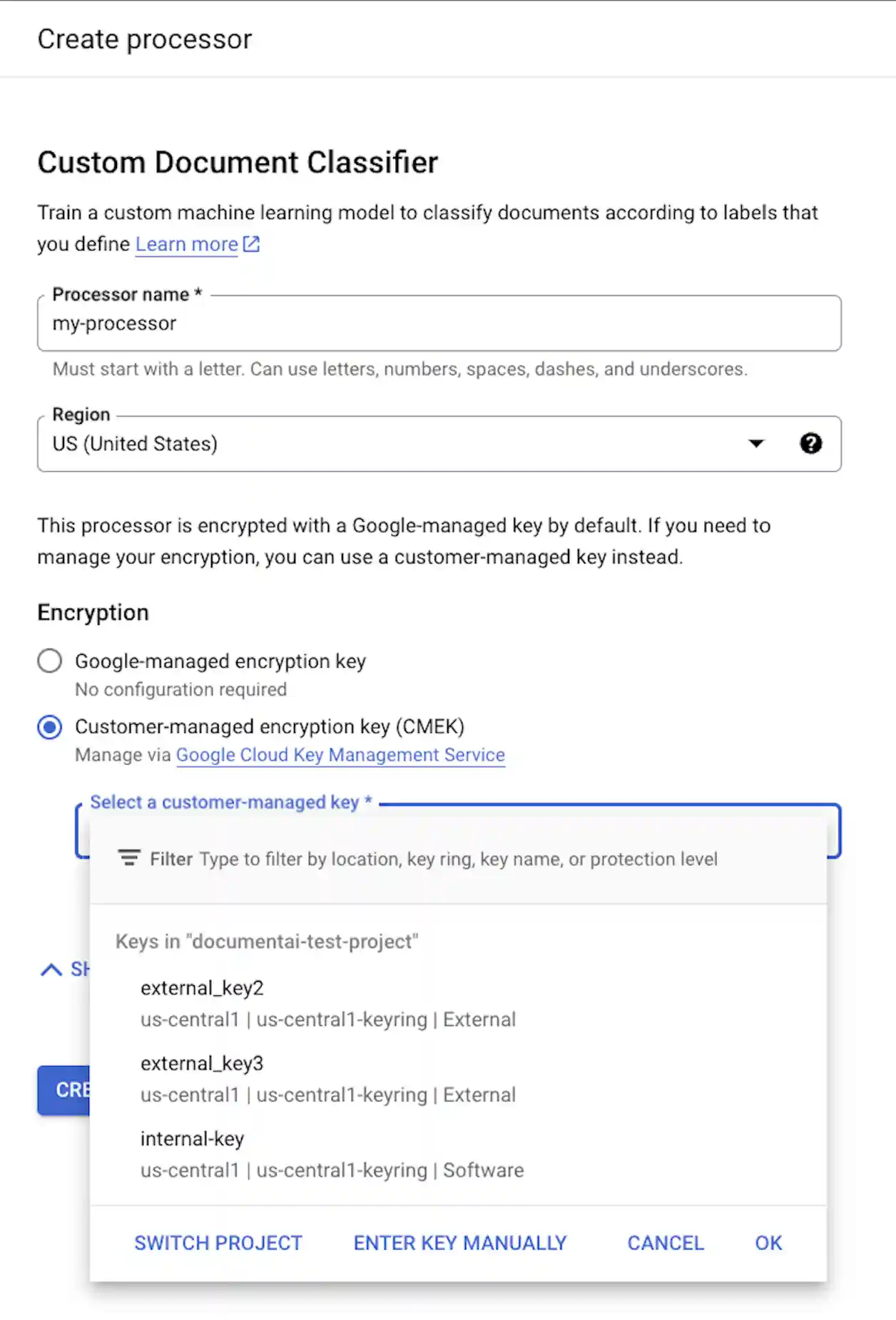Viewport: 896px width, 1320px height.
Task: Click the Processor name text field
Action: pos(439,324)
